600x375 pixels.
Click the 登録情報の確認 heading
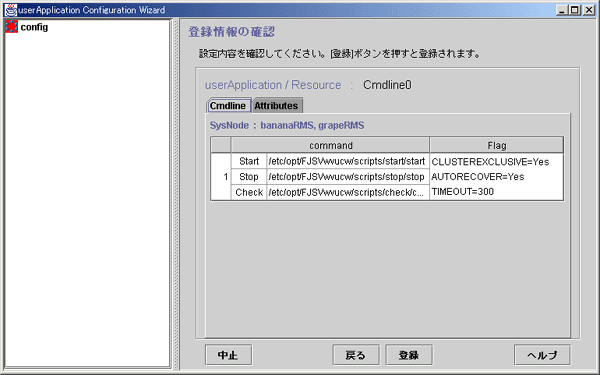(x=232, y=32)
